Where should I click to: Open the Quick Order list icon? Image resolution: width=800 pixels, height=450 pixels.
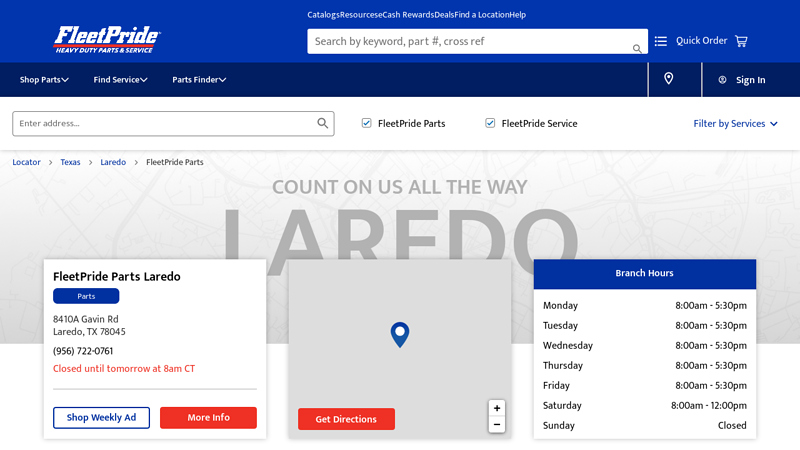[661, 41]
